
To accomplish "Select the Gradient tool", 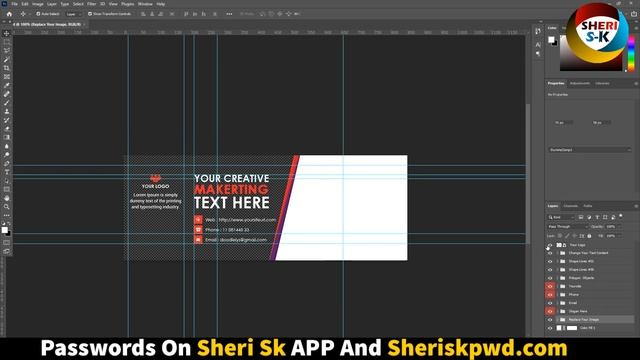I will [x=7, y=138].
